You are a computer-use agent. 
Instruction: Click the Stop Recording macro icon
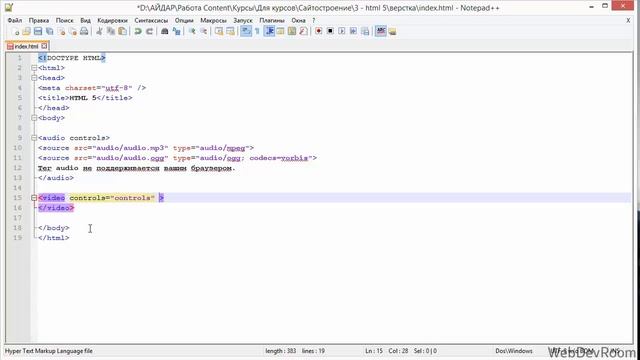[330, 31]
